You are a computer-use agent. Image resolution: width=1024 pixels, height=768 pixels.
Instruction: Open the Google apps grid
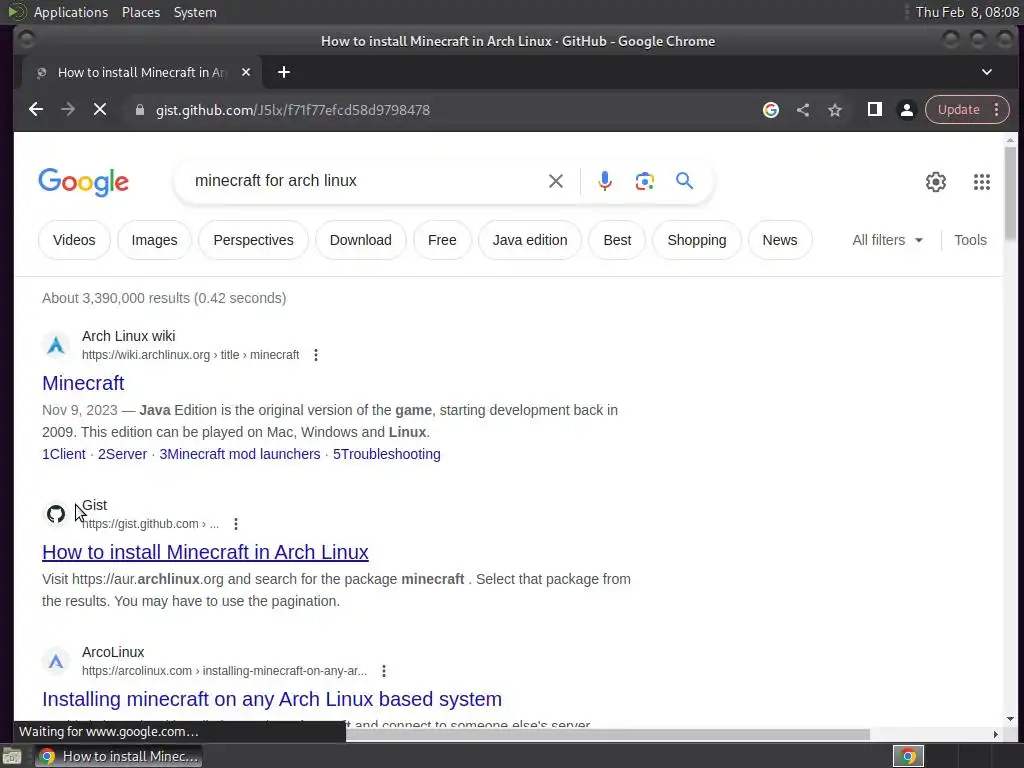coord(982,182)
